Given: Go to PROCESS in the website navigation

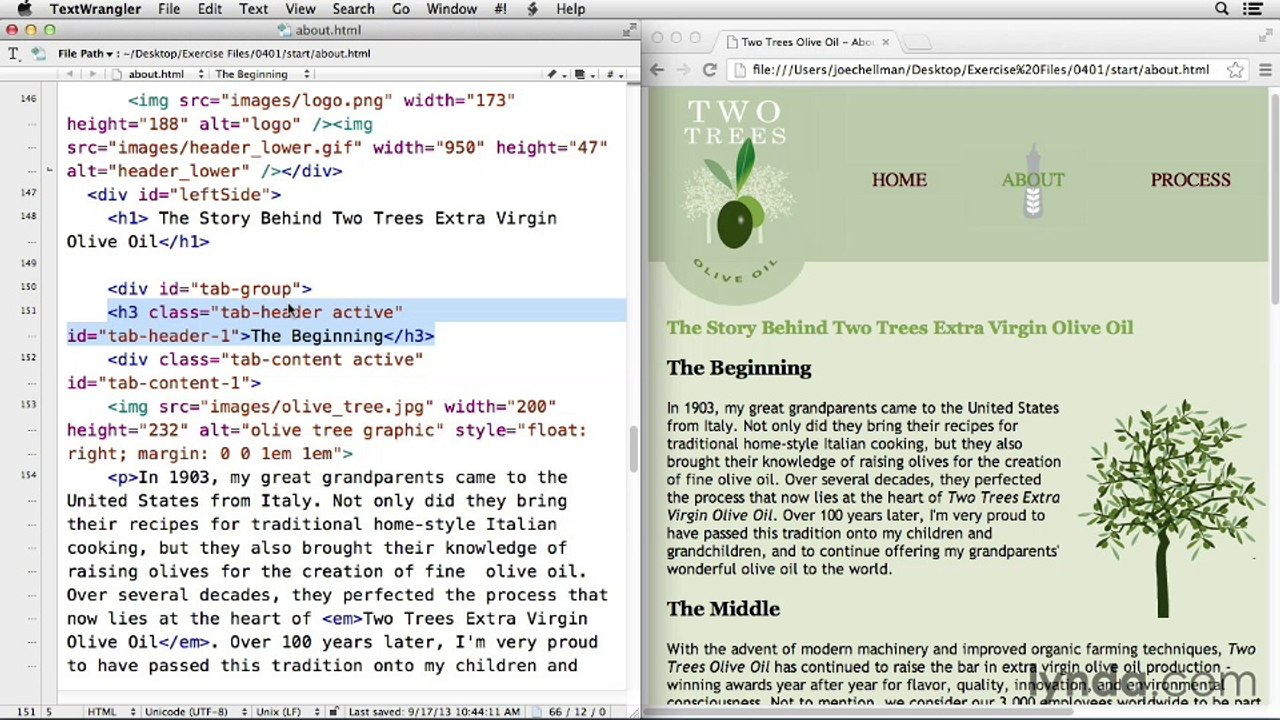Looking at the screenshot, I should pos(1190,180).
